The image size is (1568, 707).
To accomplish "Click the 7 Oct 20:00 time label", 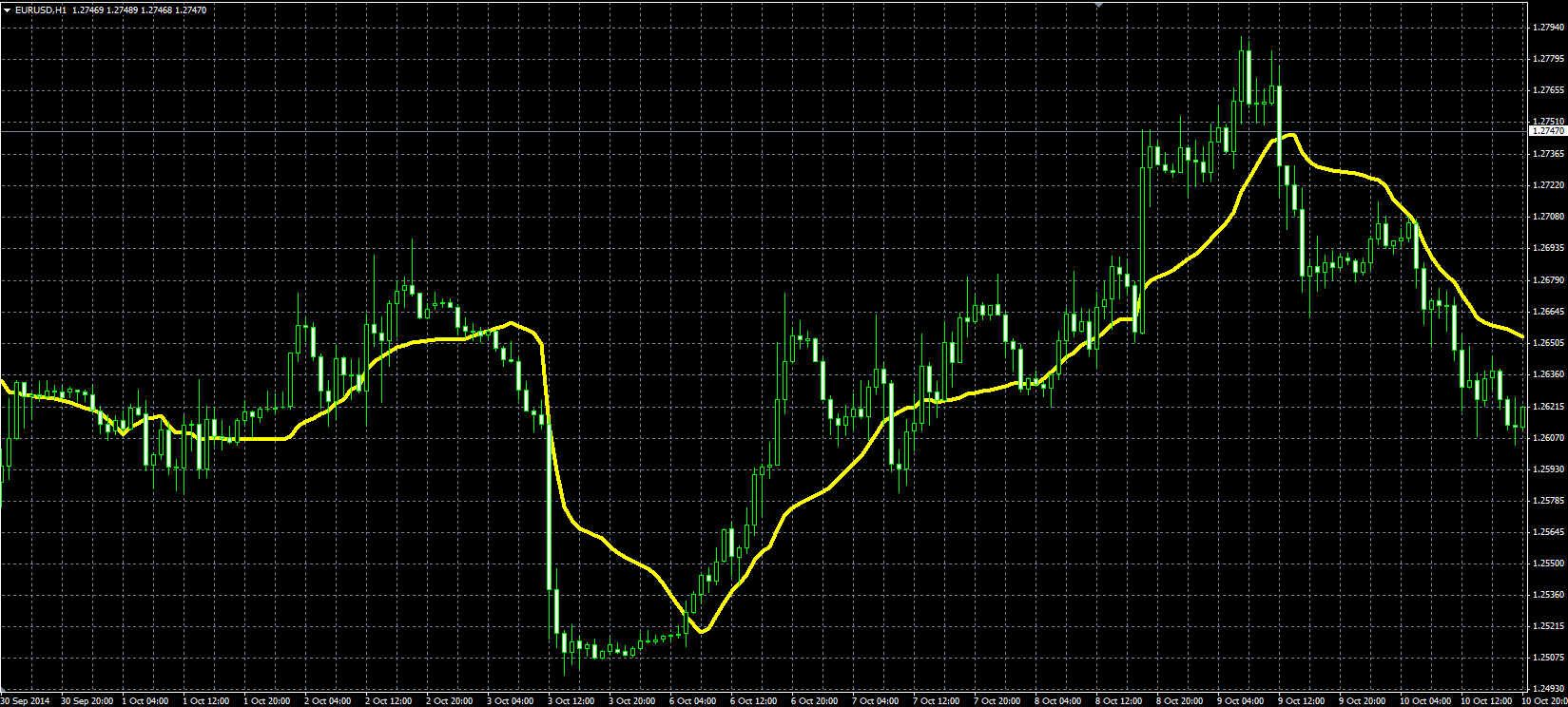I will (998, 701).
